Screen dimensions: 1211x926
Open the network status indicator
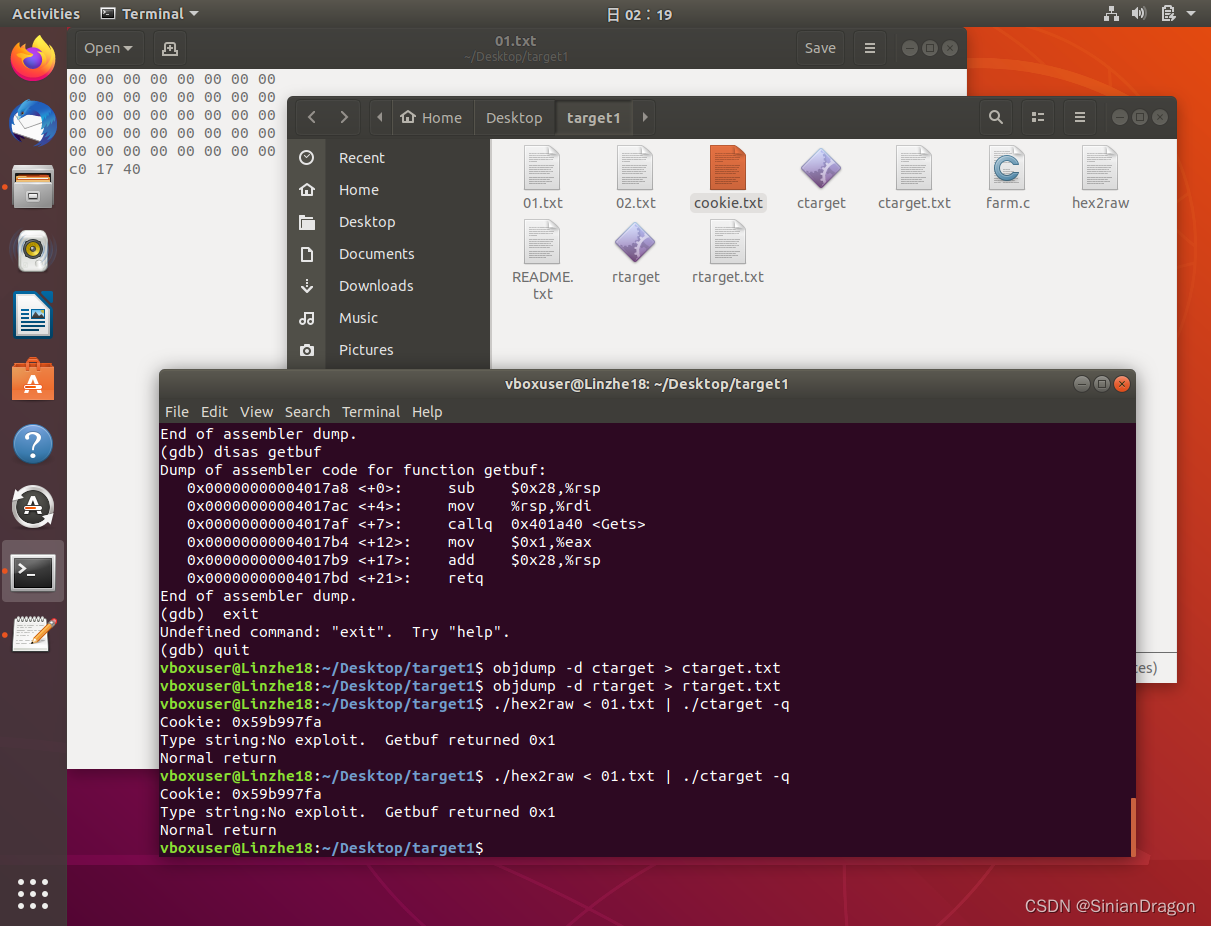pyautogui.click(x=1111, y=14)
